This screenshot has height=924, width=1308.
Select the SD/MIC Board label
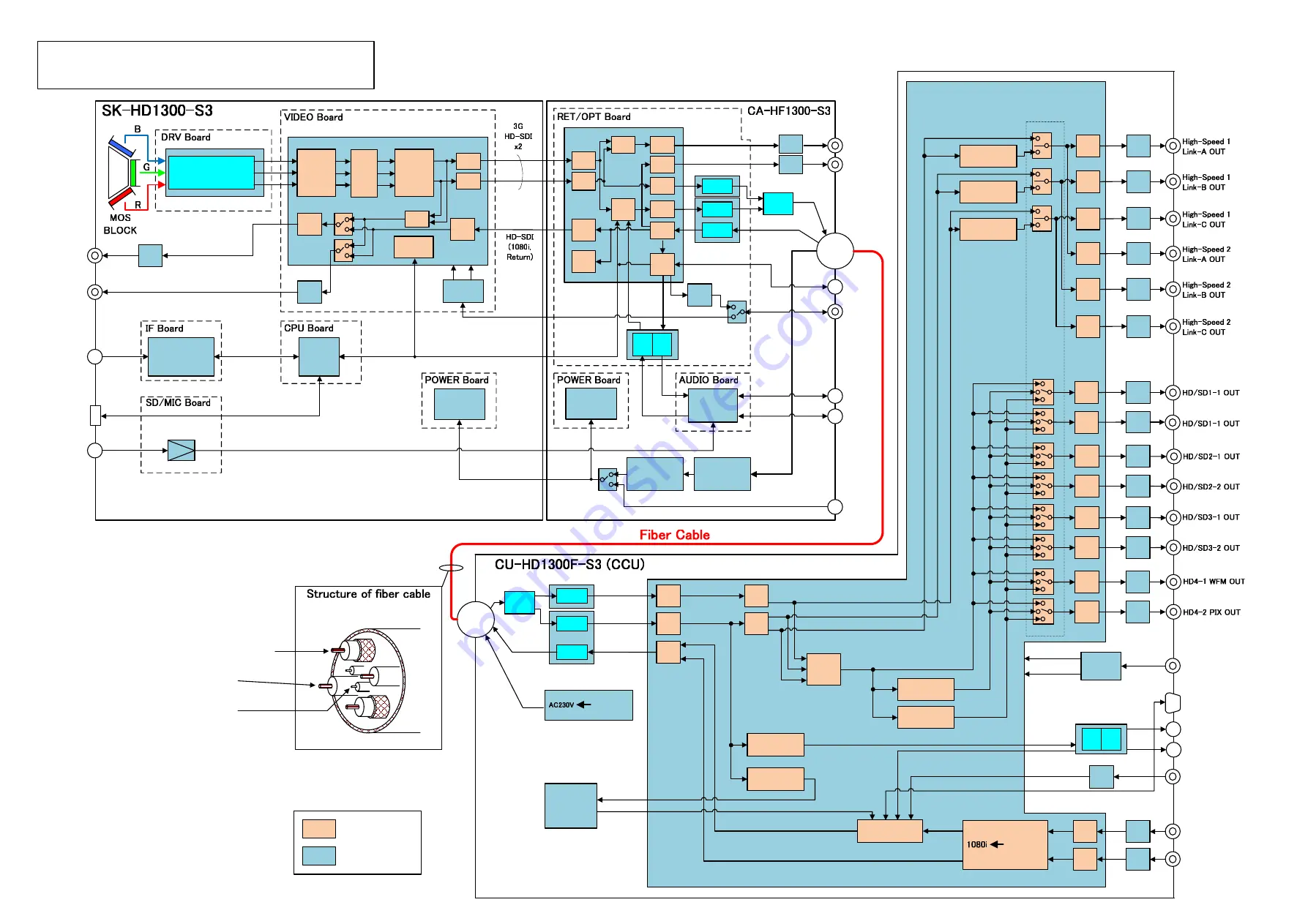pyautogui.click(x=178, y=402)
